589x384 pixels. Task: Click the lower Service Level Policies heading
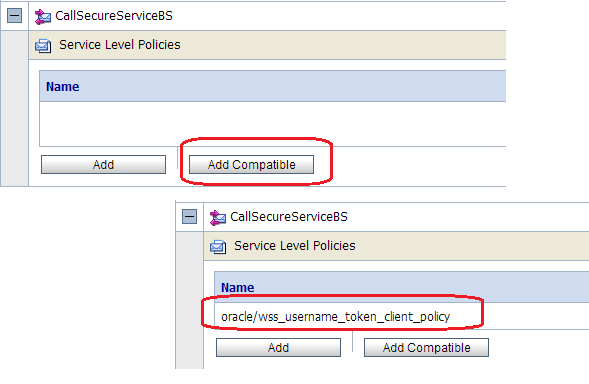(x=295, y=246)
